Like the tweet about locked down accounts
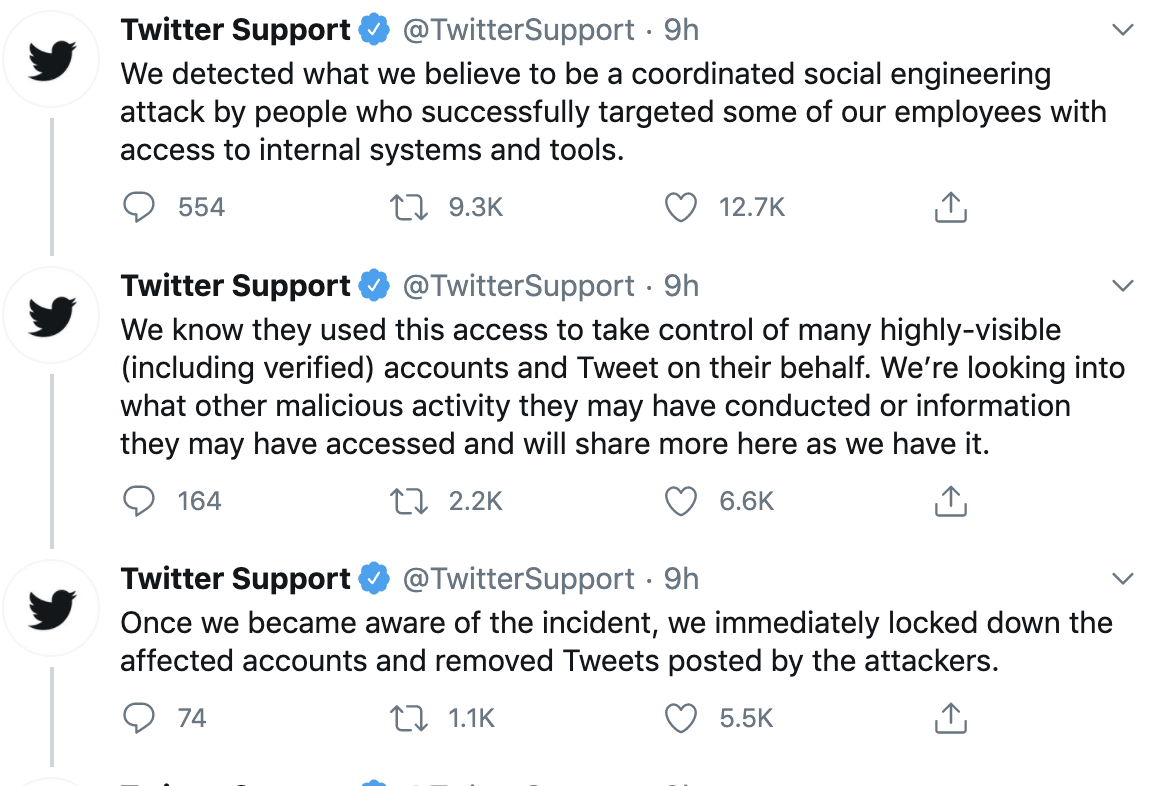This screenshot has height=786, width=1168. click(x=680, y=717)
